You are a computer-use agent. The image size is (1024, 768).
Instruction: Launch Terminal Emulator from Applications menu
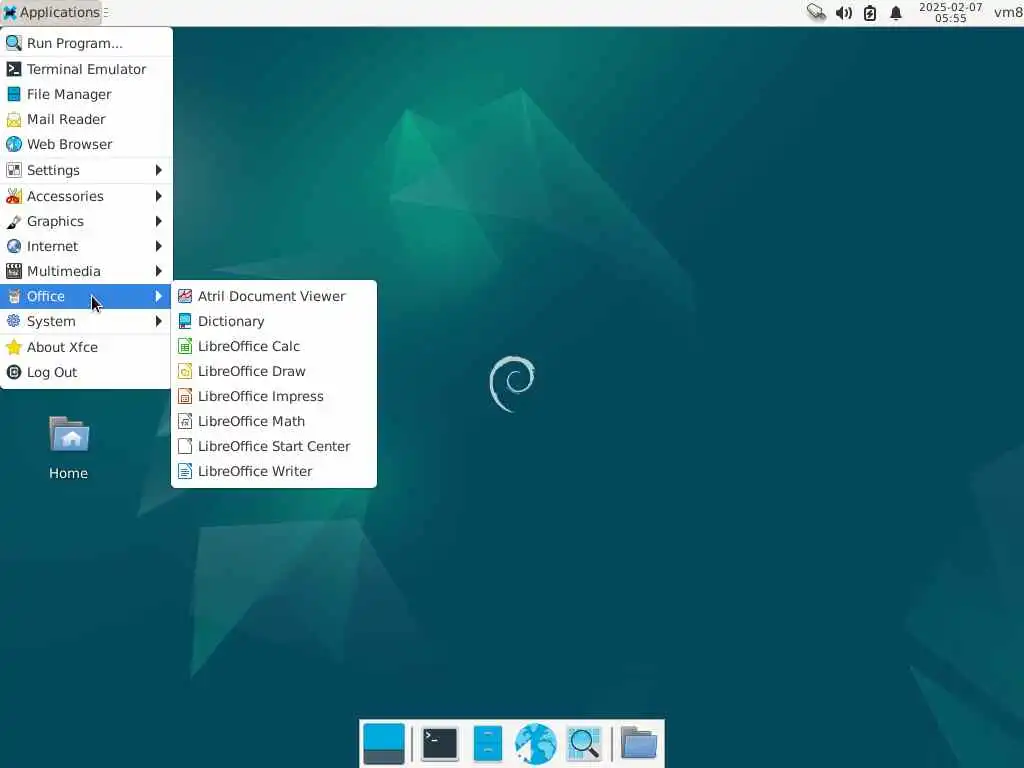[x=86, y=69]
